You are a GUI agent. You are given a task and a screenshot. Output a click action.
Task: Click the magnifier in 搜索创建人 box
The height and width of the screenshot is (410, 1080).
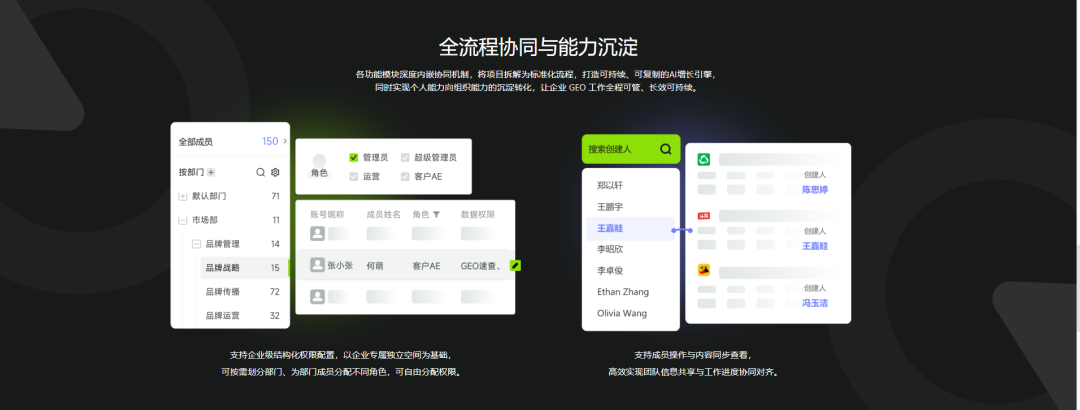click(666, 149)
